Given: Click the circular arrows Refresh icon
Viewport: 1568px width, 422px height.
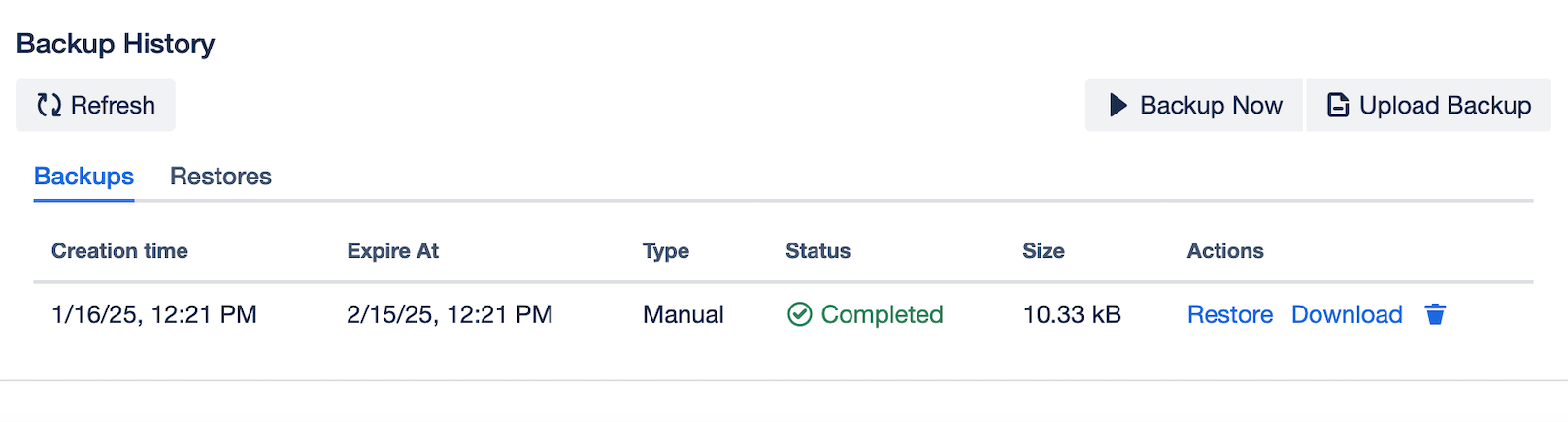Looking at the screenshot, I should pos(49,105).
